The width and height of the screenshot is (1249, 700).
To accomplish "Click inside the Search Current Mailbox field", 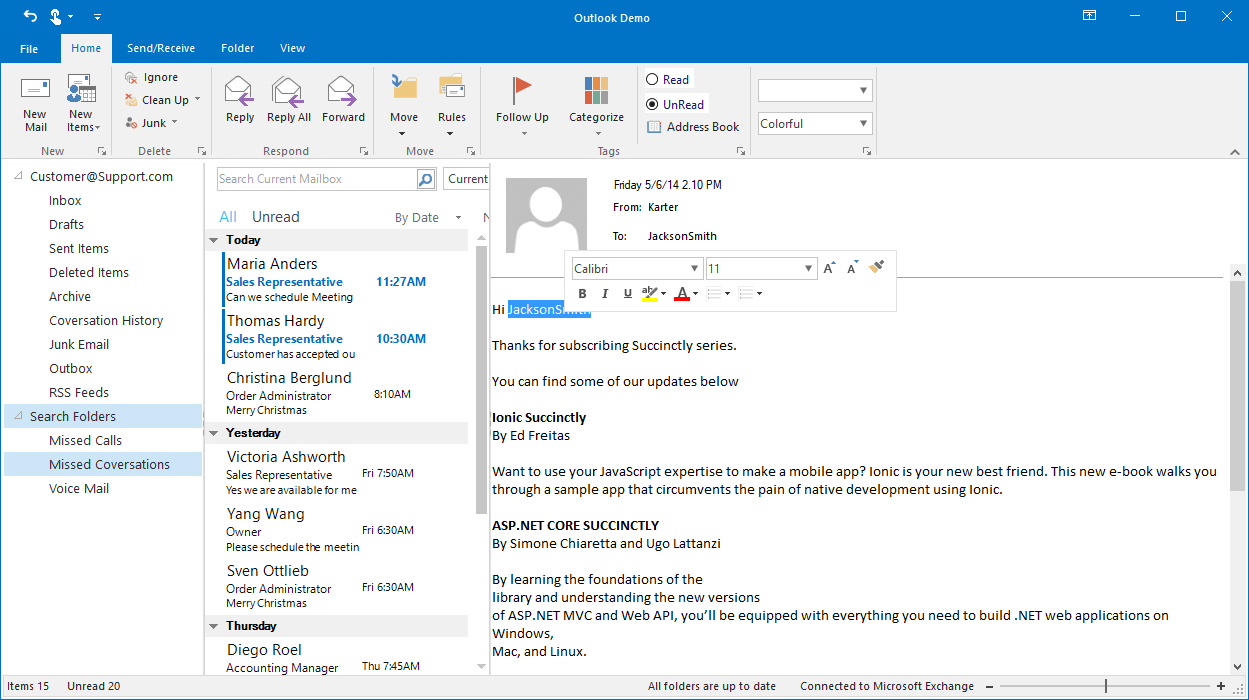I will click(315, 178).
